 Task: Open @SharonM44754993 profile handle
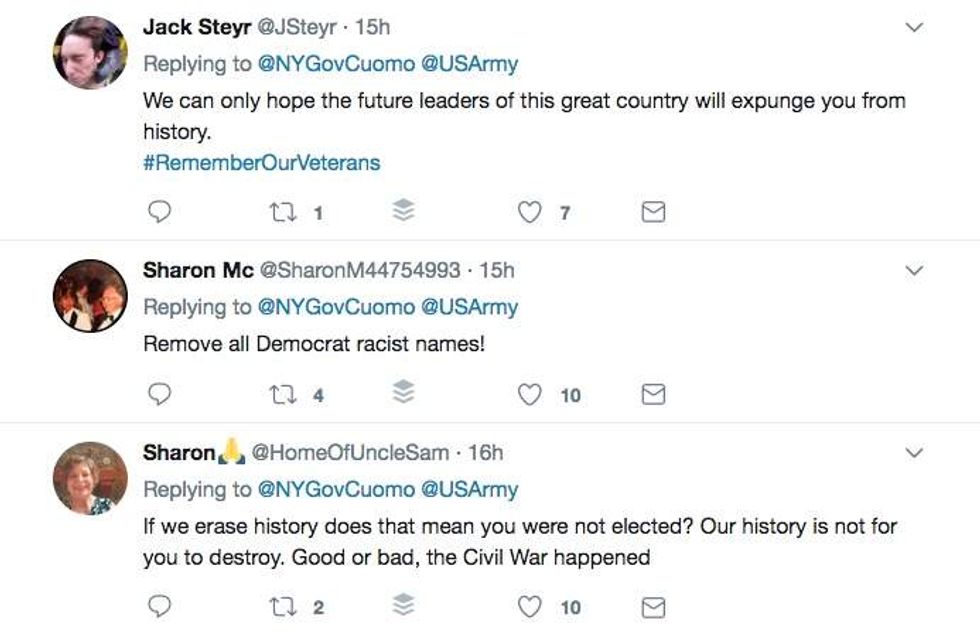point(360,270)
